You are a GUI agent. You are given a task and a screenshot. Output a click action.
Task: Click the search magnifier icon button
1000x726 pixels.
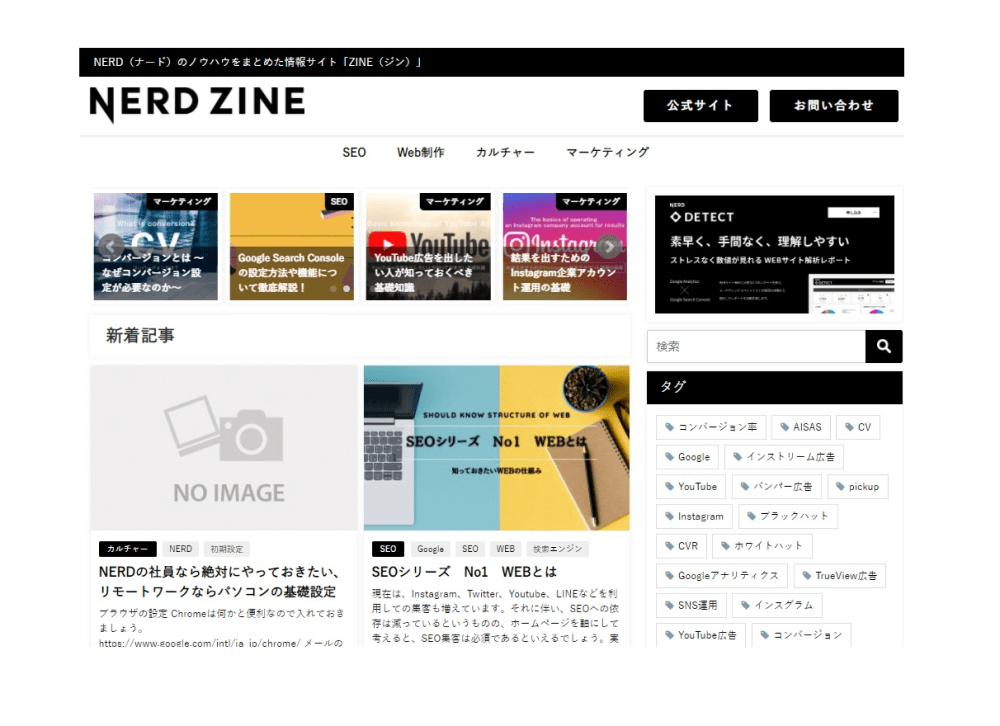[883, 346]
